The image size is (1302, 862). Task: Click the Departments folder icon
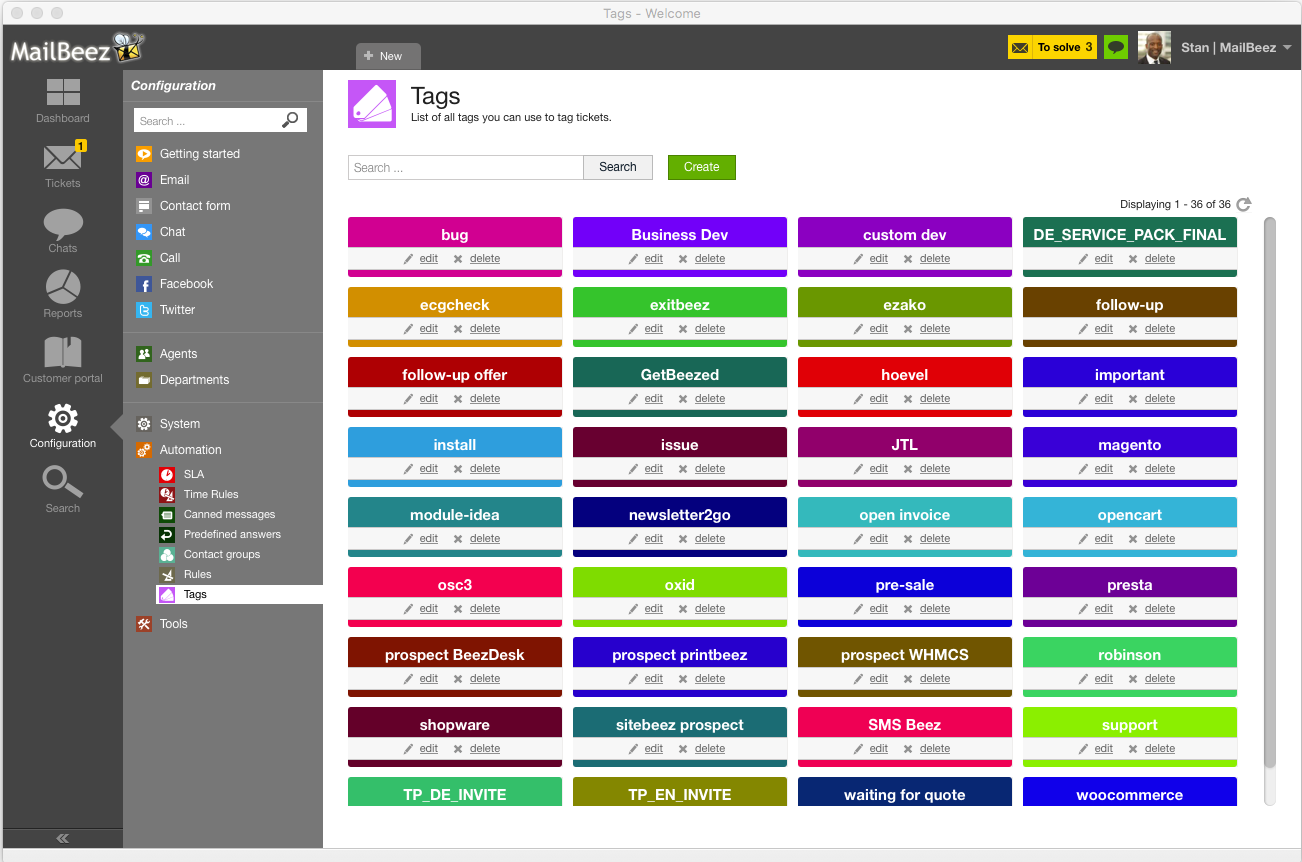144,380
